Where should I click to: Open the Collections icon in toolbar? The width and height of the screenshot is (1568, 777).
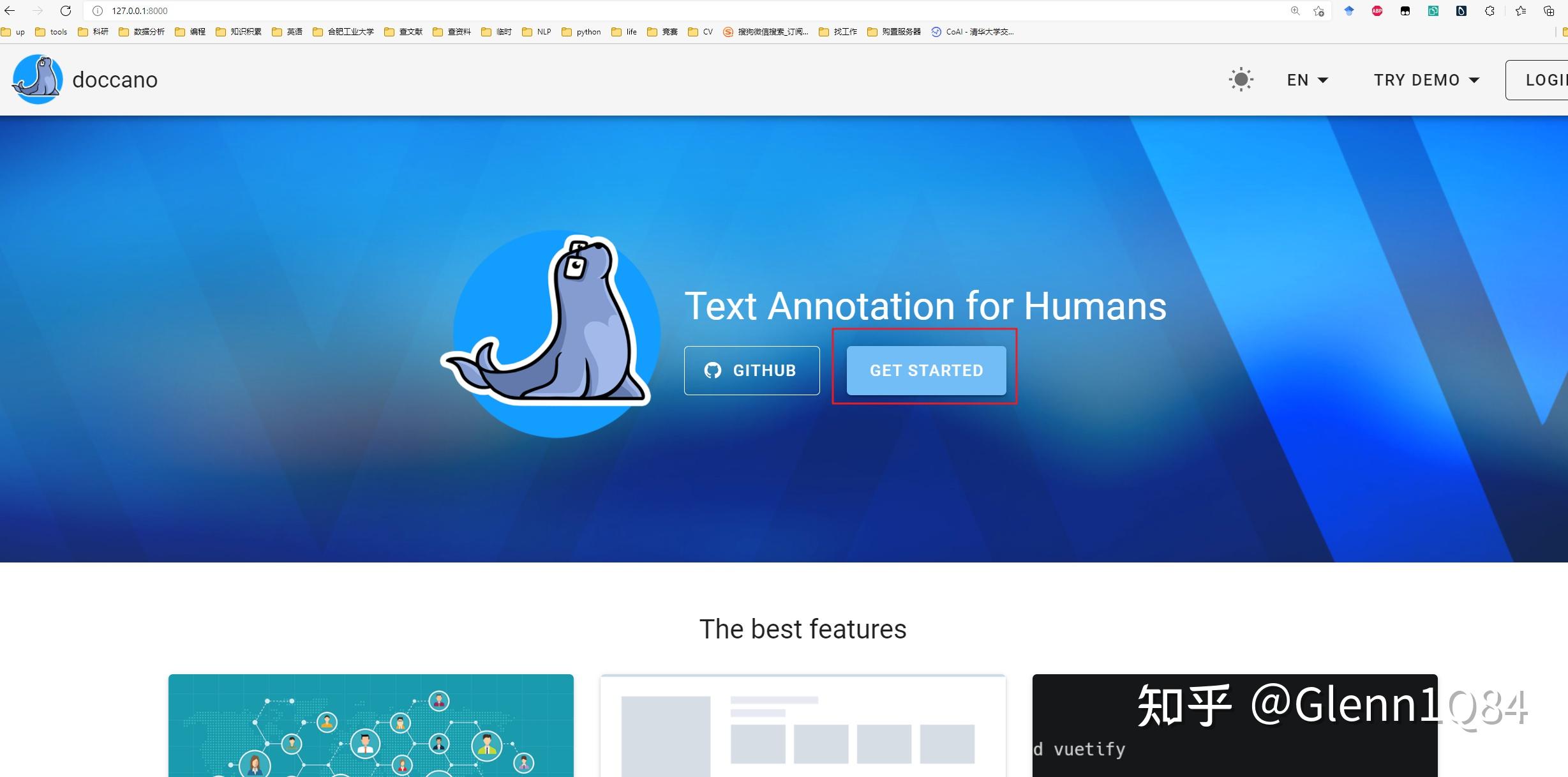(x=1549, y=11)
